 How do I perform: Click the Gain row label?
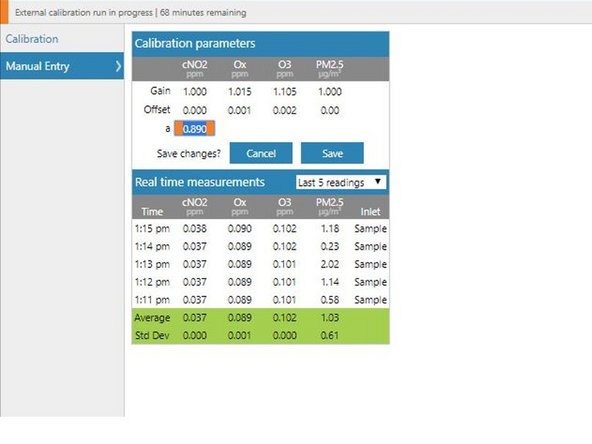point(160,91)
